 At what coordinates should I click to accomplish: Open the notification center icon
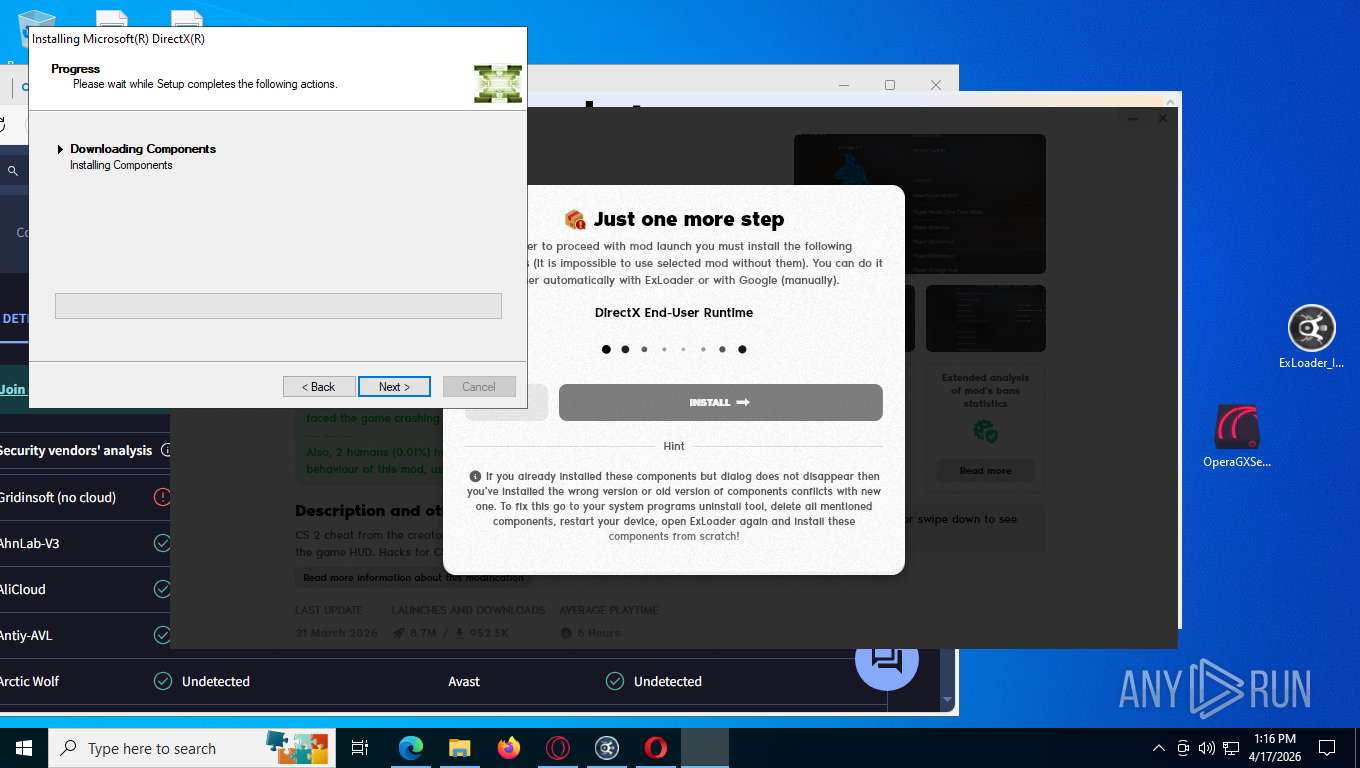coord(1327,748)
